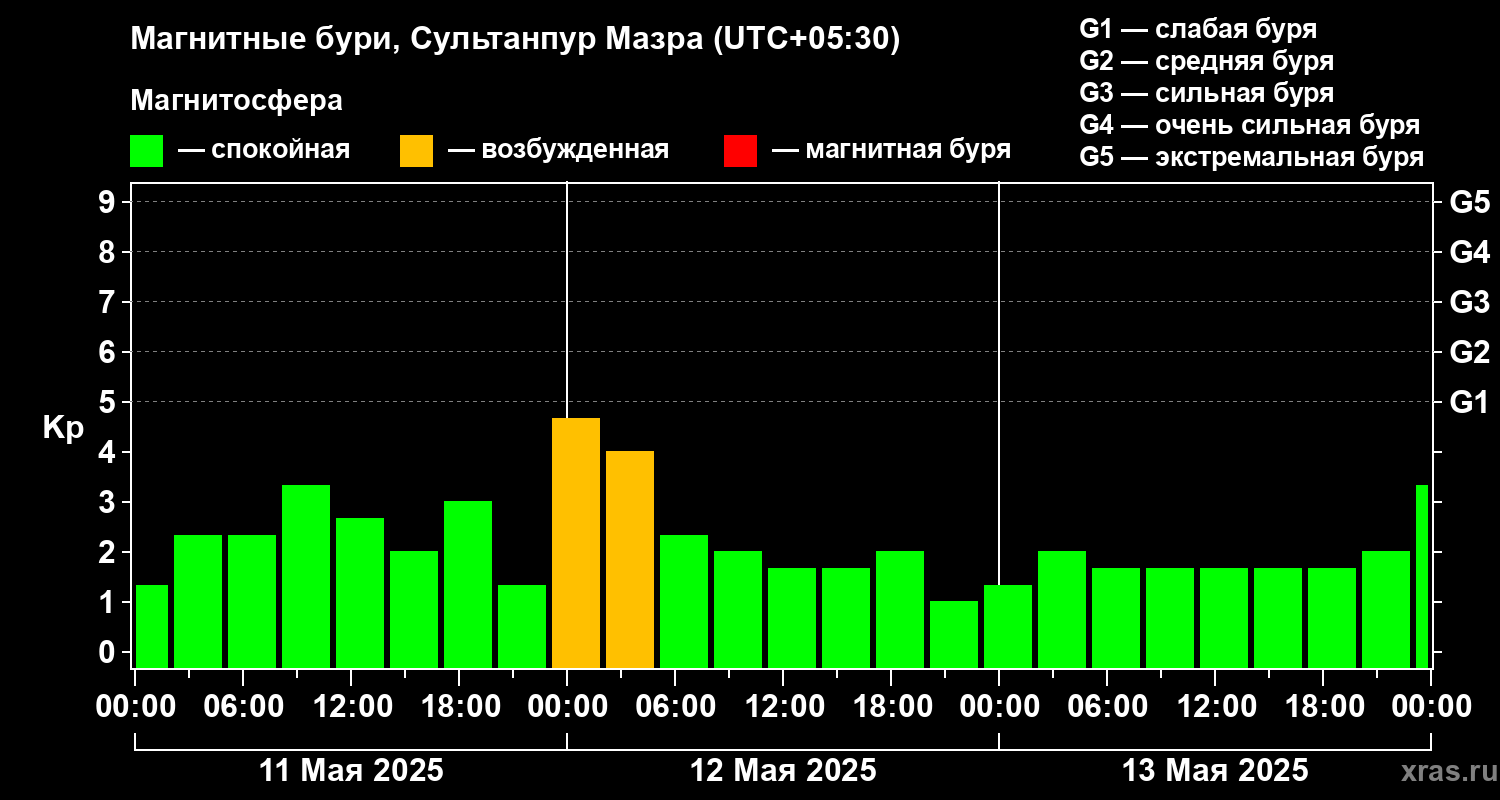Screen dimensions: 1500x800
Task: Select legend line 'G2 — средняя буря'
Action: pyautogui.click(x=1207, y=61)
